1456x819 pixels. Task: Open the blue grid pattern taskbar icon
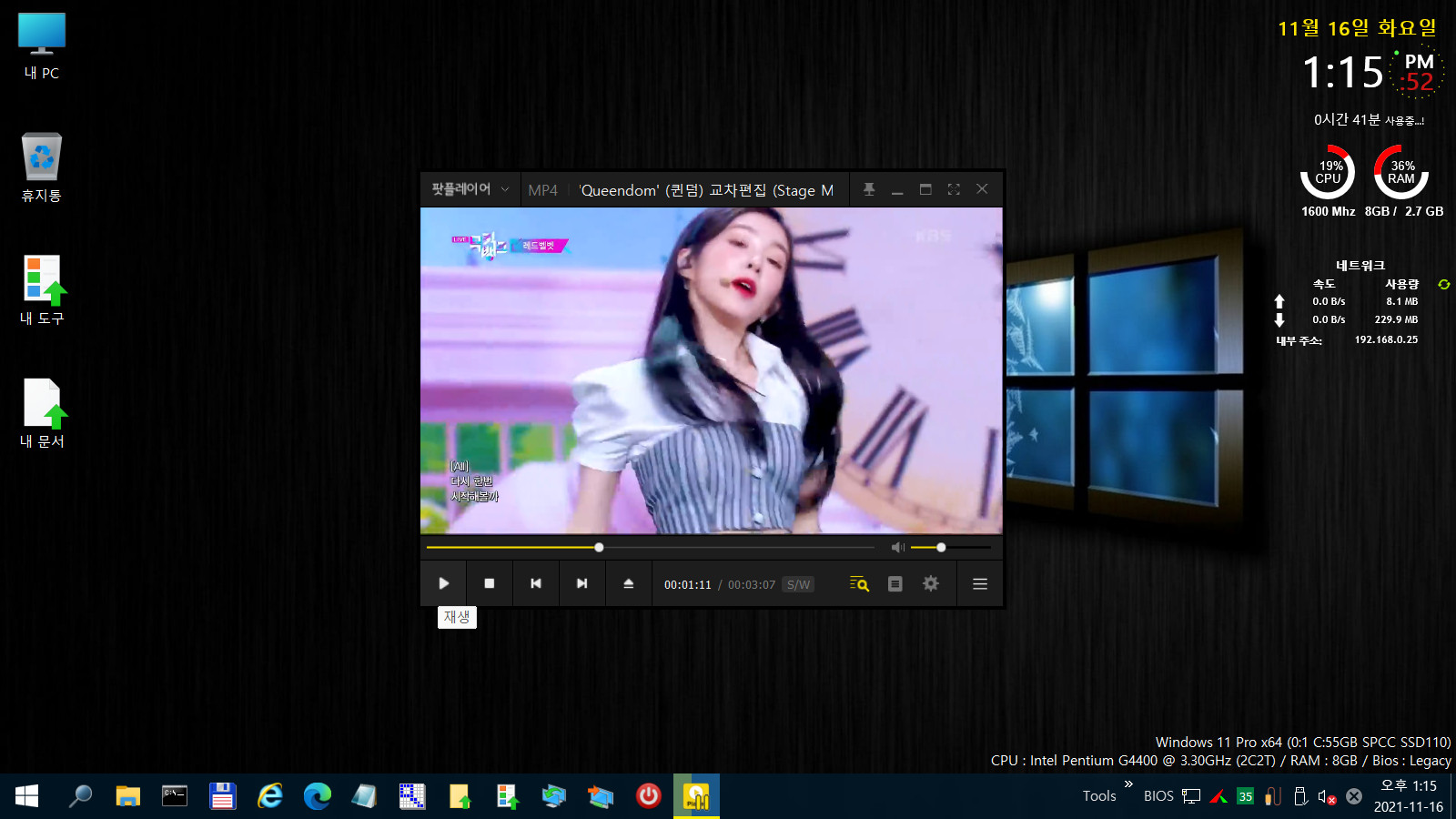(412, 796)
